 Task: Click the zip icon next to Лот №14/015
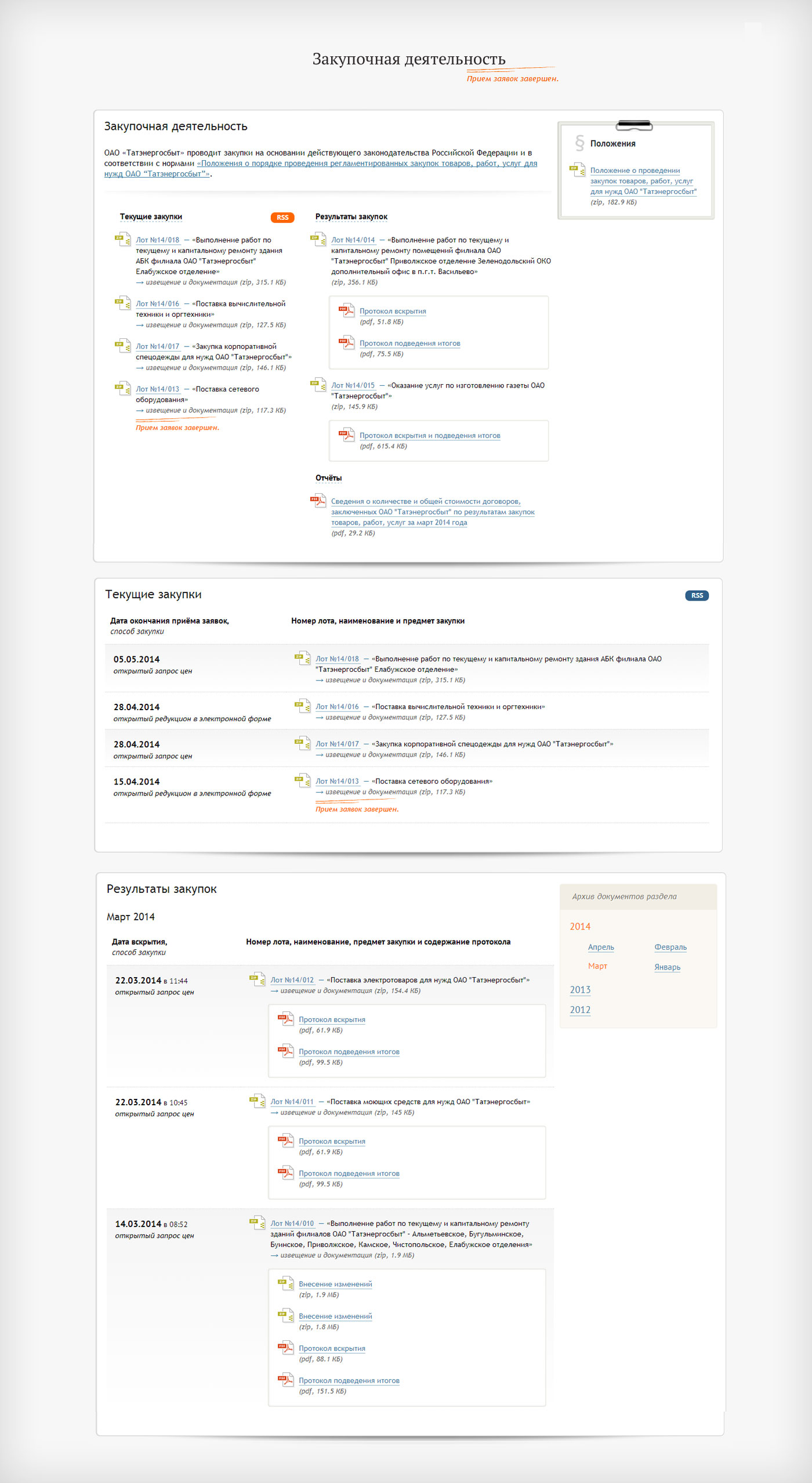[318, 385]
